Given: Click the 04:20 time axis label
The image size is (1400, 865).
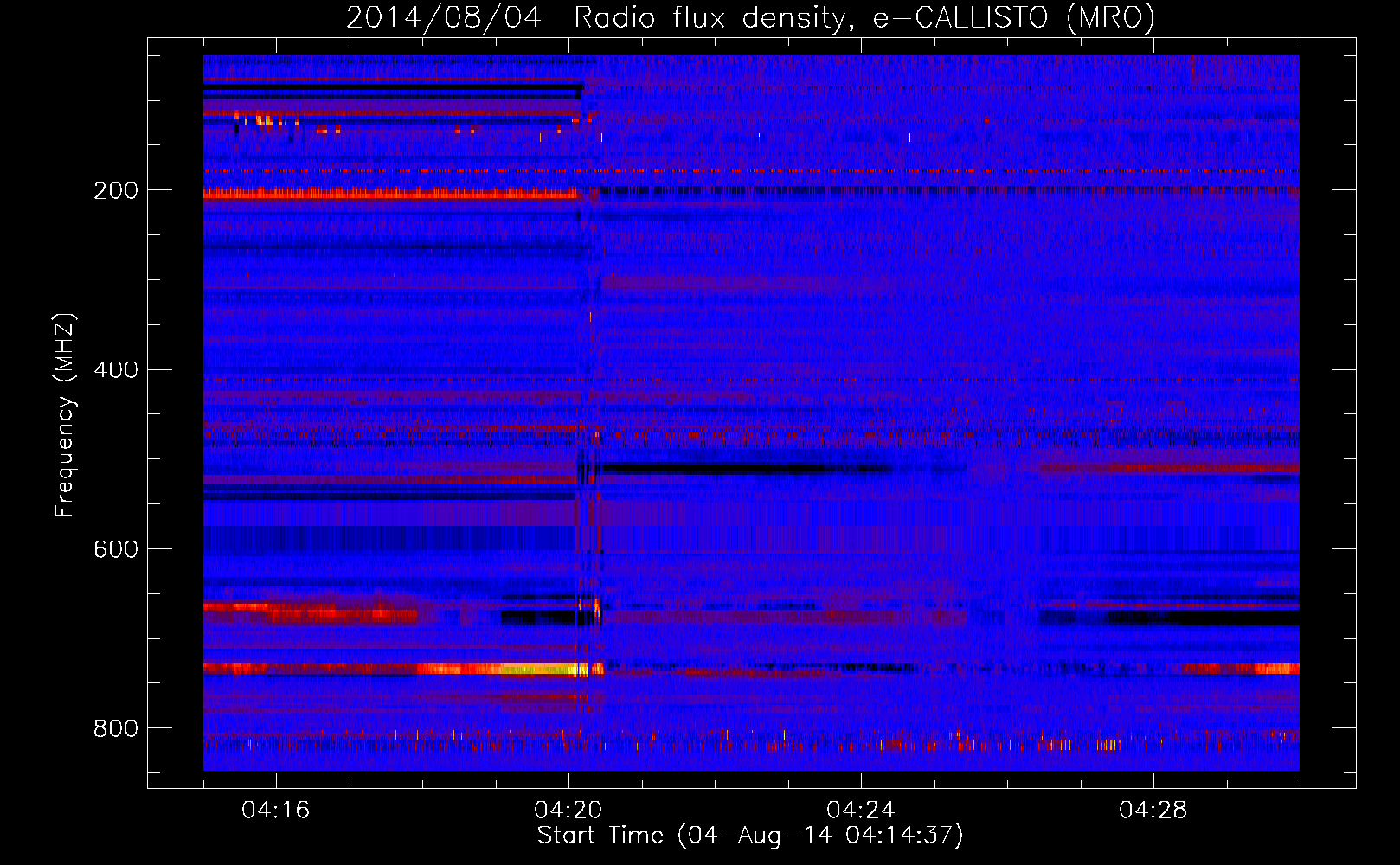Looking at the screenshot, I should [x=568, y=811].
